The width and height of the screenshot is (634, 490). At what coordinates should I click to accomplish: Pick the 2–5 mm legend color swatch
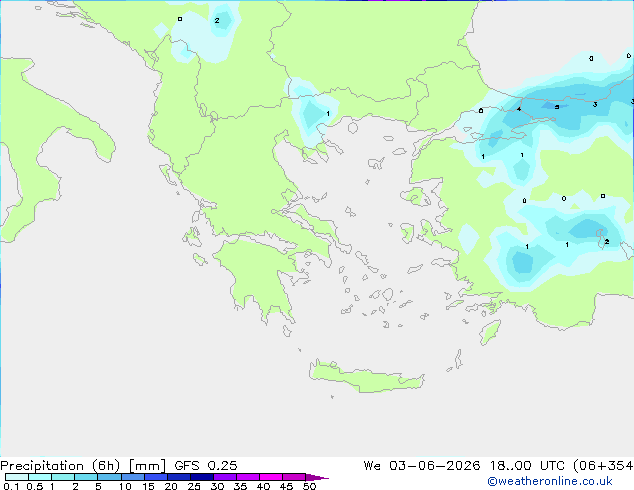click(86, 477)
